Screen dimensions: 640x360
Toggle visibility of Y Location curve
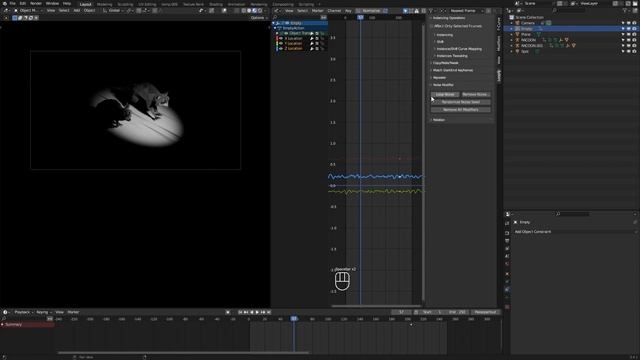281,43
